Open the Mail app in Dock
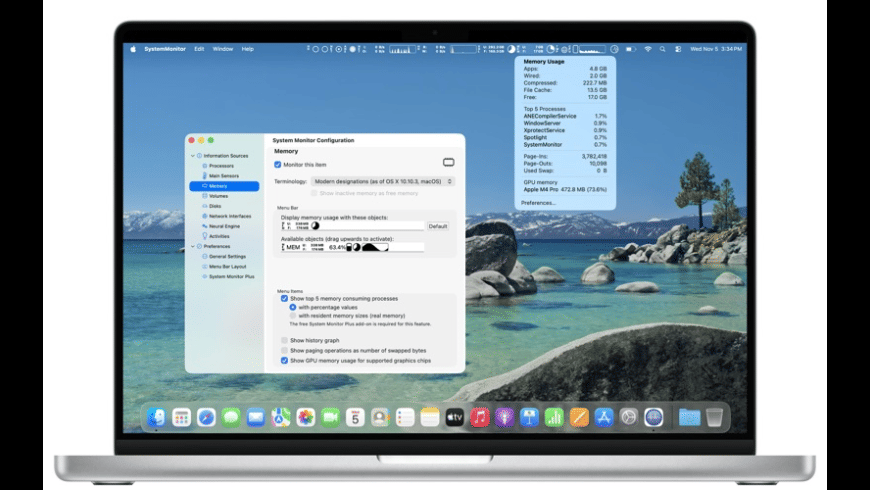 click(256, 417)
